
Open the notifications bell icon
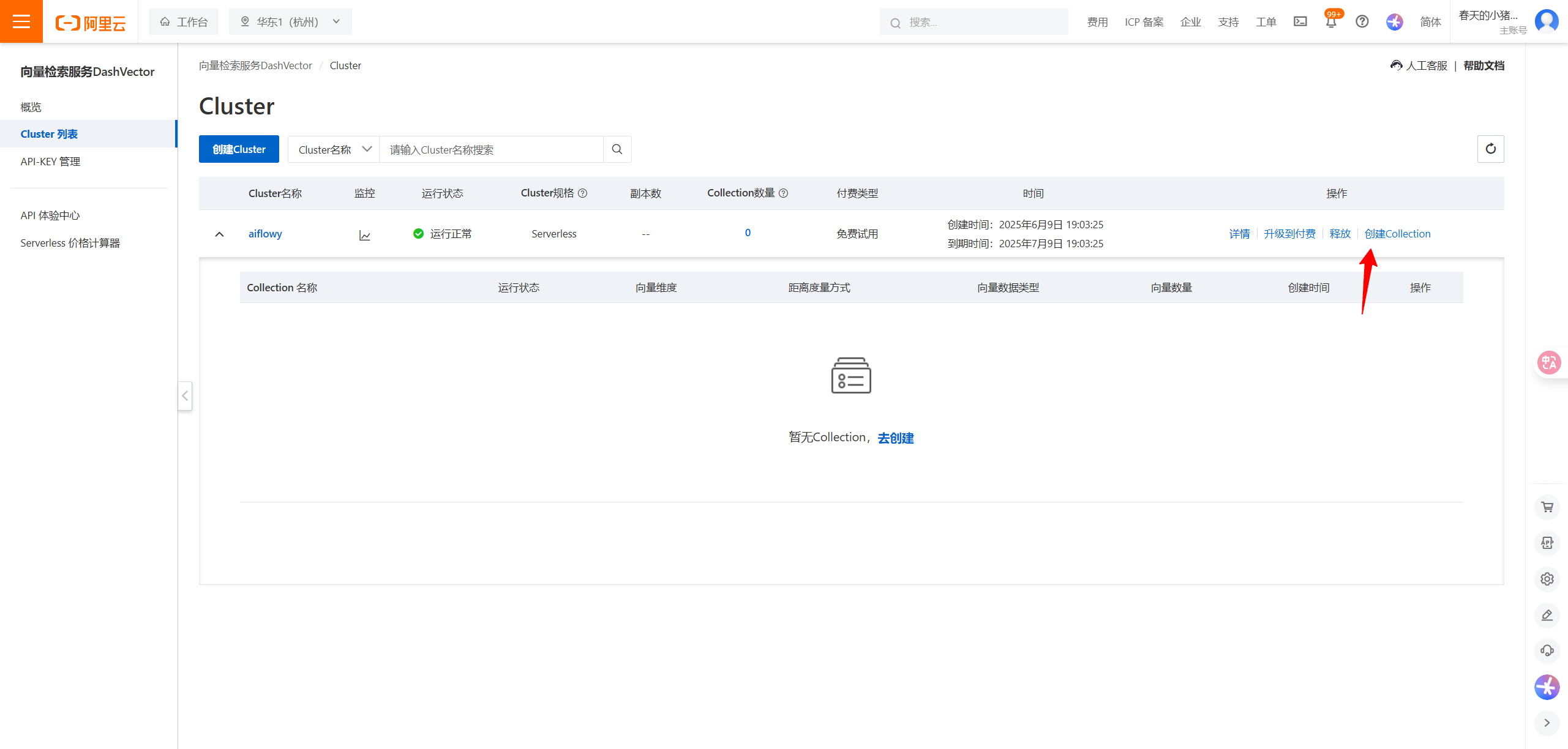[1330, 22]
